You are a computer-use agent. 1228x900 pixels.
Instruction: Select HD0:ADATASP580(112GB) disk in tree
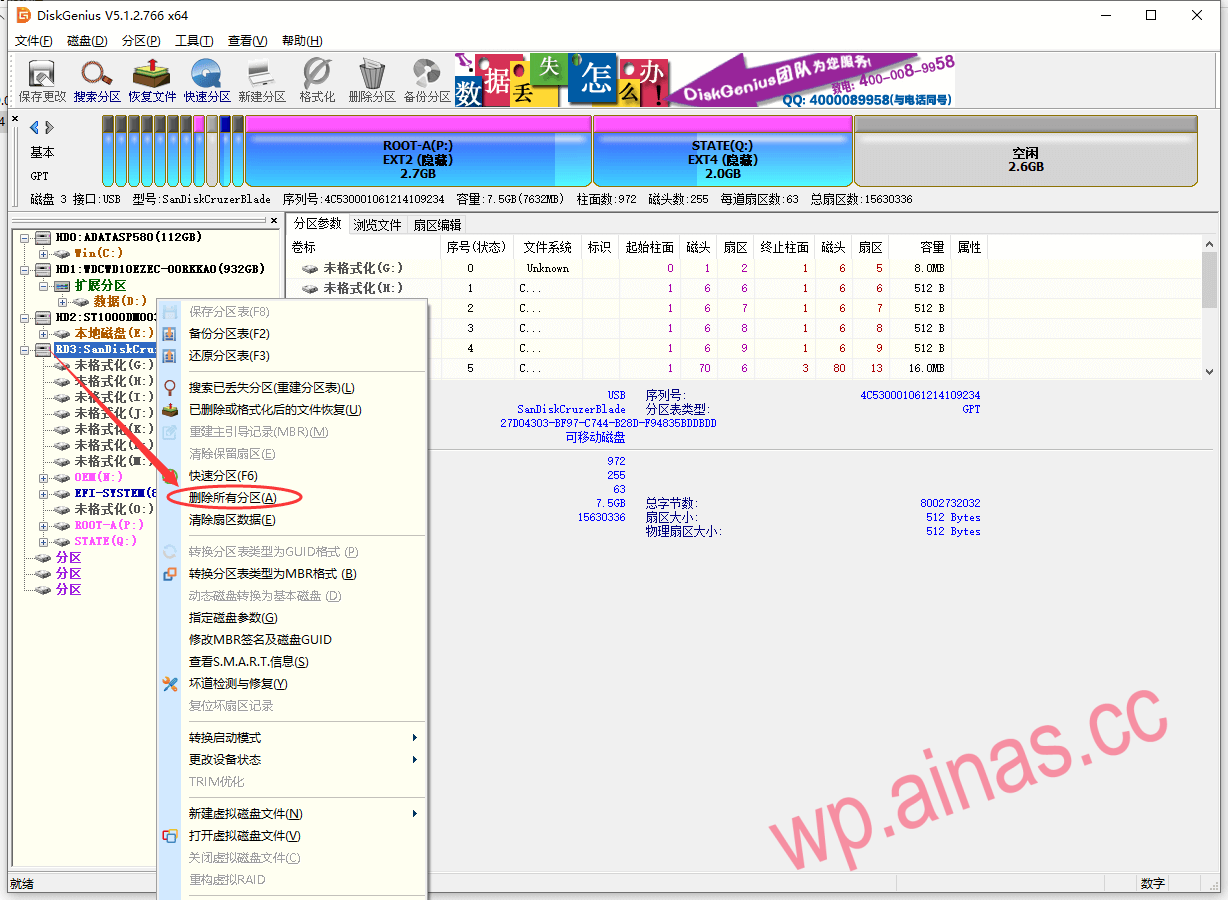pos(128,238)
